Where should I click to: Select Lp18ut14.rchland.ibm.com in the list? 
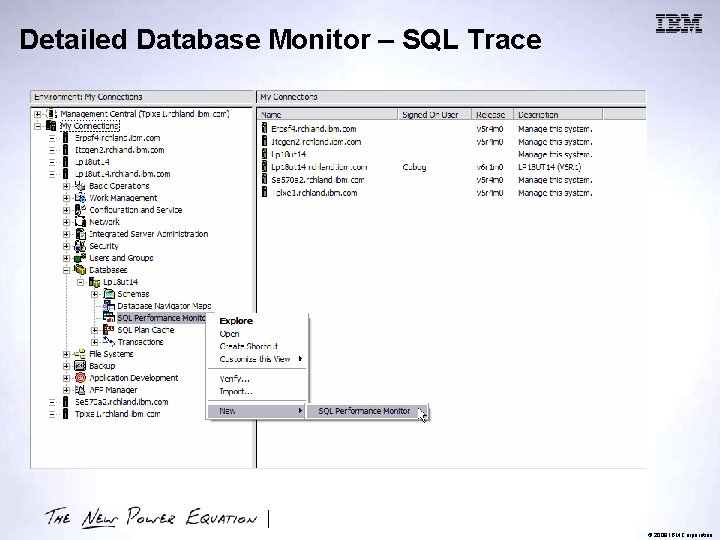[x=319, y=167]
